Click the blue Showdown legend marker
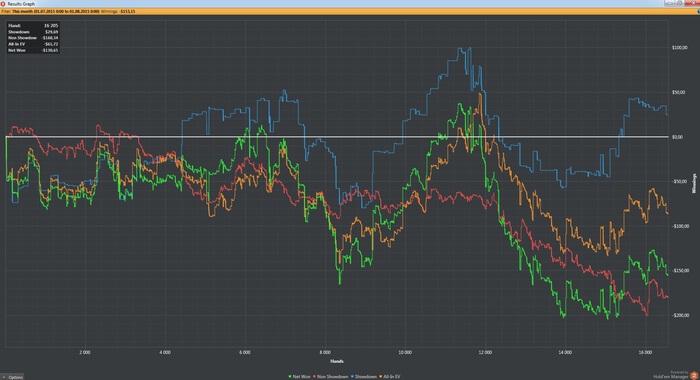Viewport: 700px width, 380px height. pos(352,377)
